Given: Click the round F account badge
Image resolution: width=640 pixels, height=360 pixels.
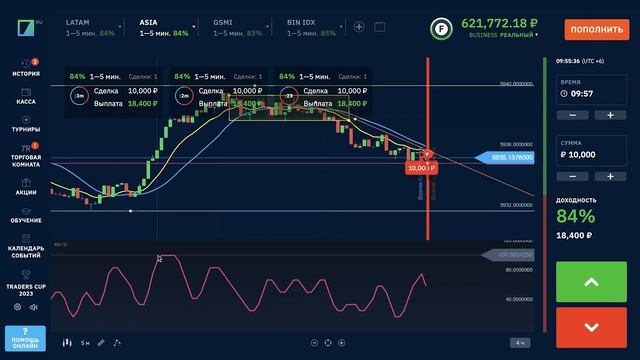Looking at the screenshot, I should pyautogui.click(x=441, y=29).
